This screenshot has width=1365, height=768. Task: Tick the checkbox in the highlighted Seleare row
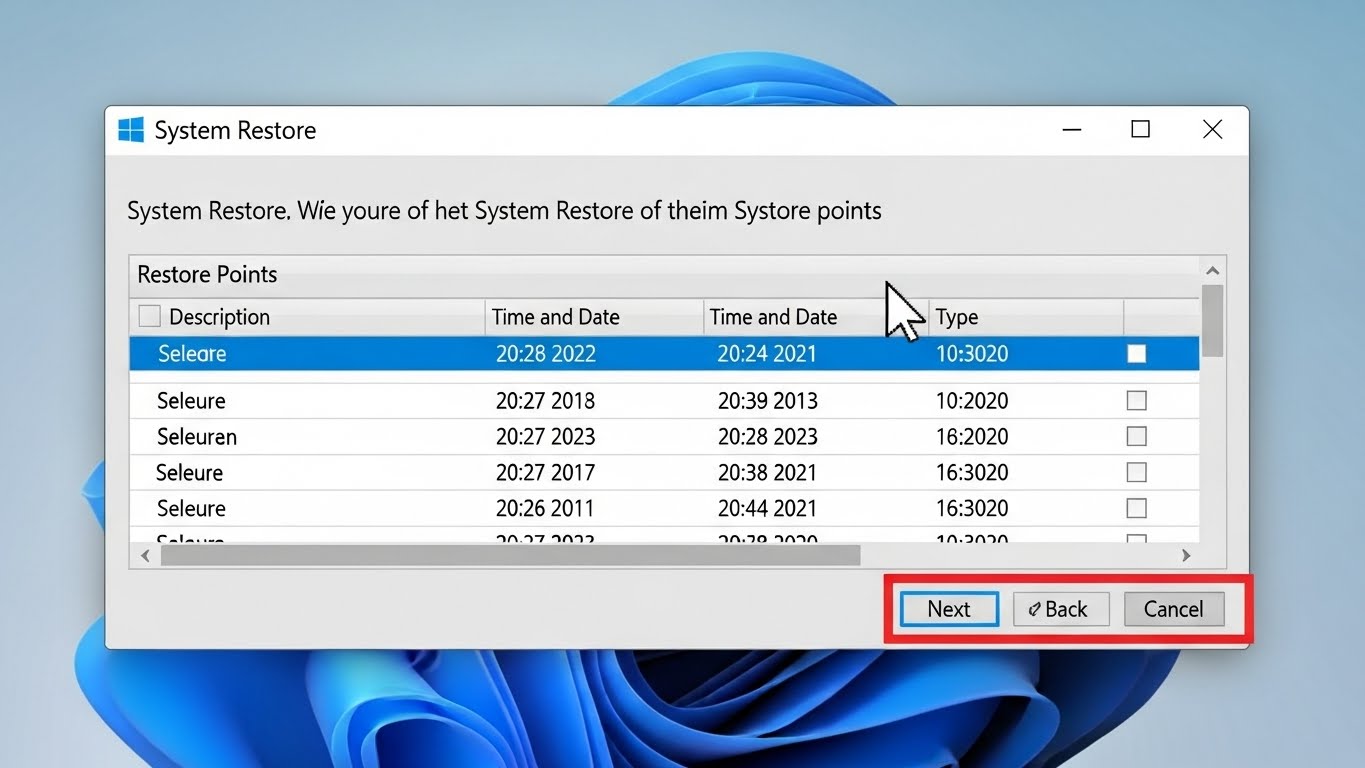pyautogui.click(x=1136, y=354)
